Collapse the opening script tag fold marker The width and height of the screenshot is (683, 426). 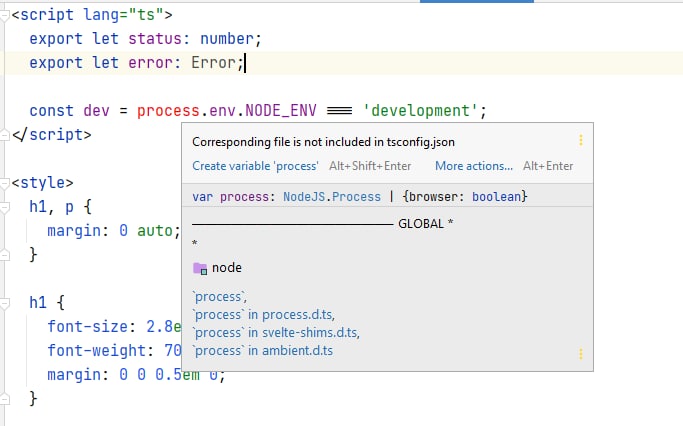coord(5,16)
